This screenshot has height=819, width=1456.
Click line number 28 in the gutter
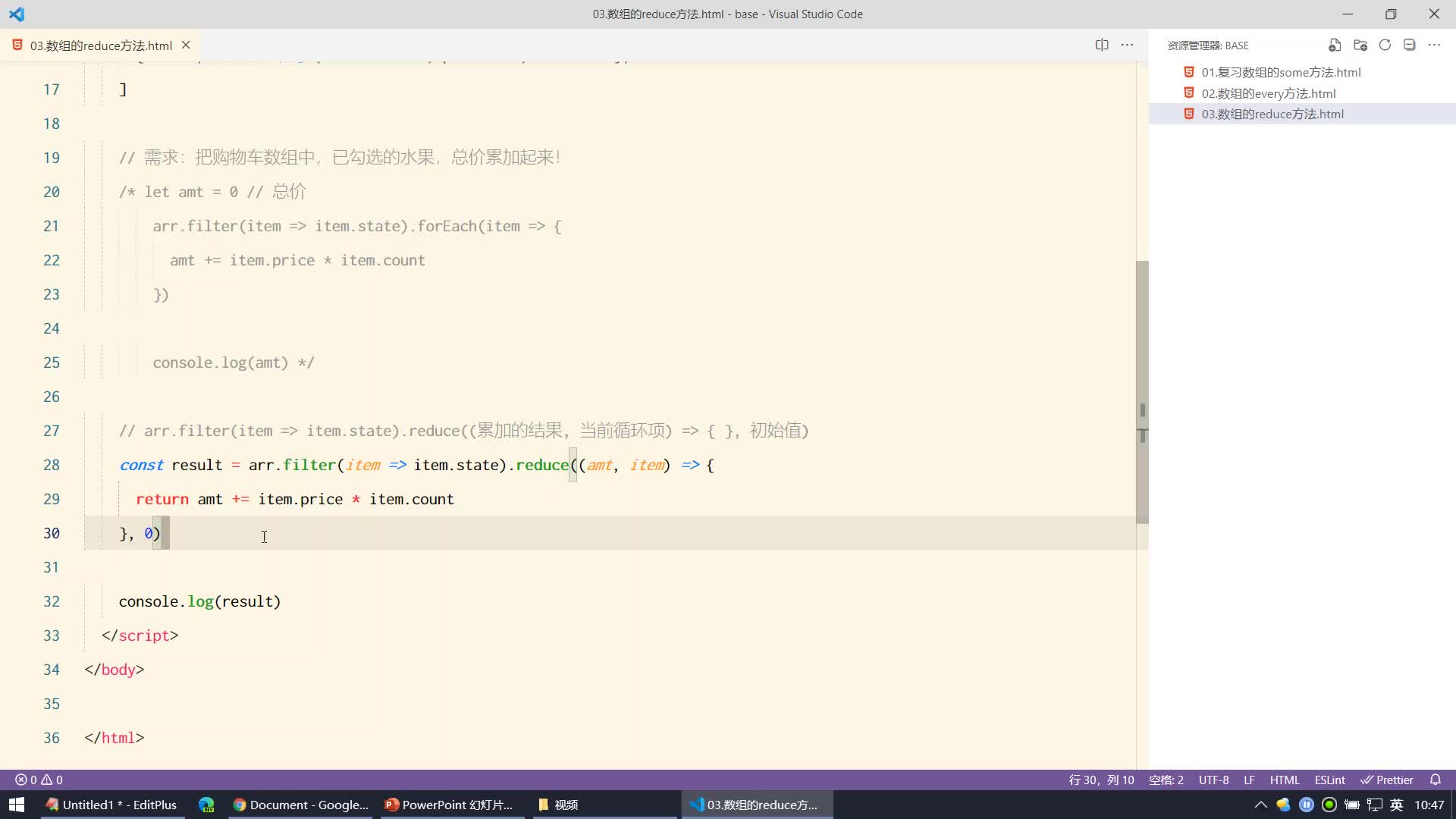pos(51,465)
